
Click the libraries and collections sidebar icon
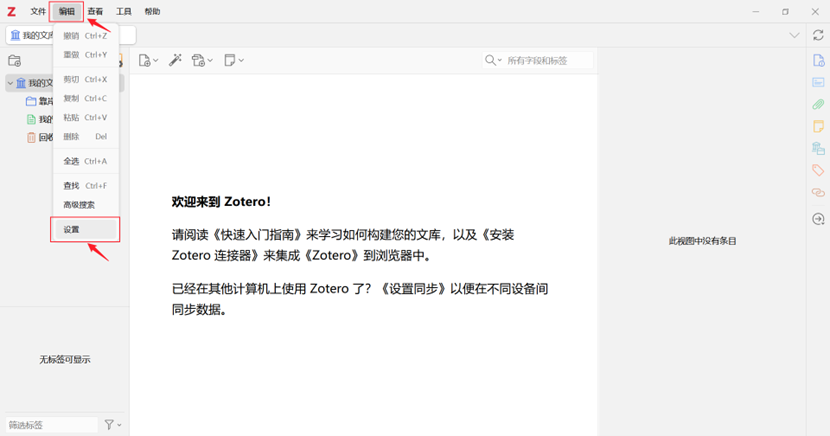(818, 148)
